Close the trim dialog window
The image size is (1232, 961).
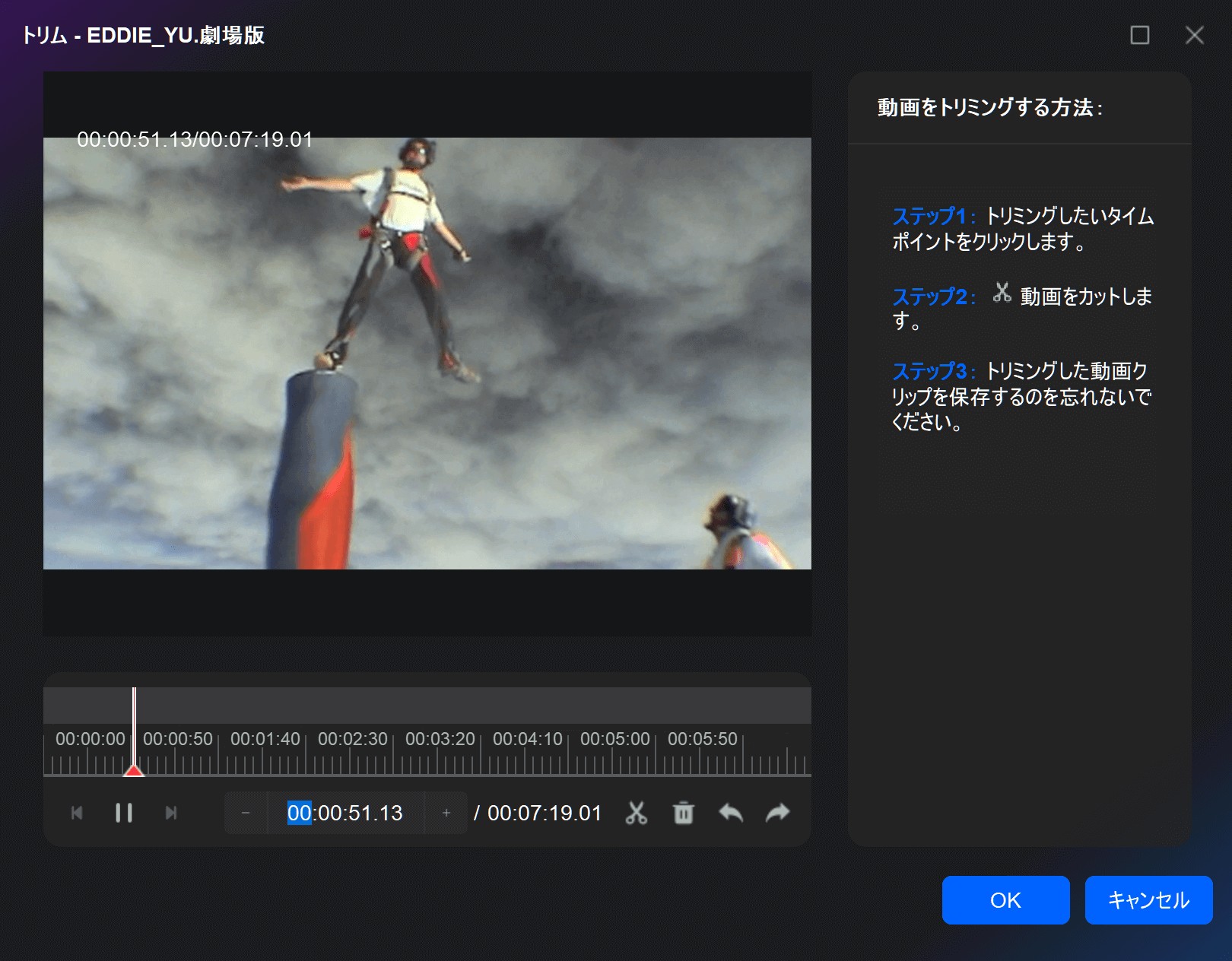click(x=1194, y=35)
